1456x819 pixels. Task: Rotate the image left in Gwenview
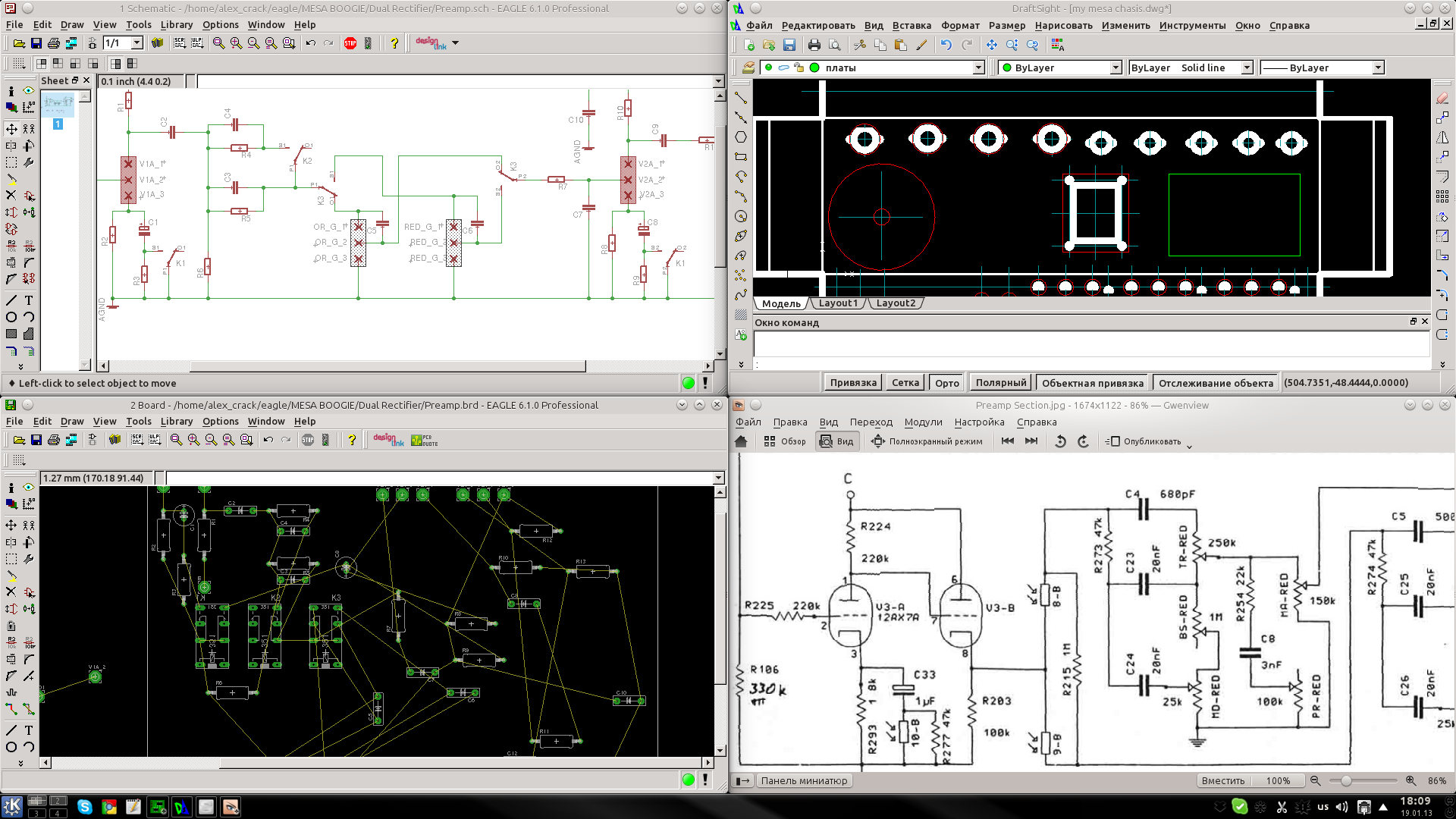[x=1060, y=441]
